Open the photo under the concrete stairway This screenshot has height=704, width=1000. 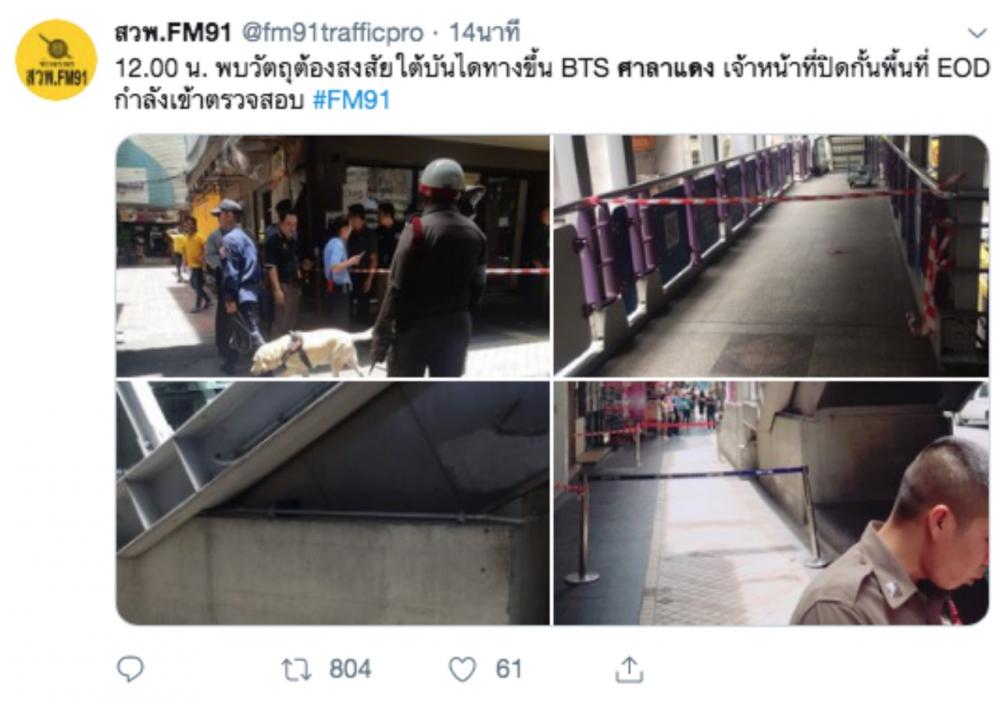pyautogui.click(x=332, y=502)
